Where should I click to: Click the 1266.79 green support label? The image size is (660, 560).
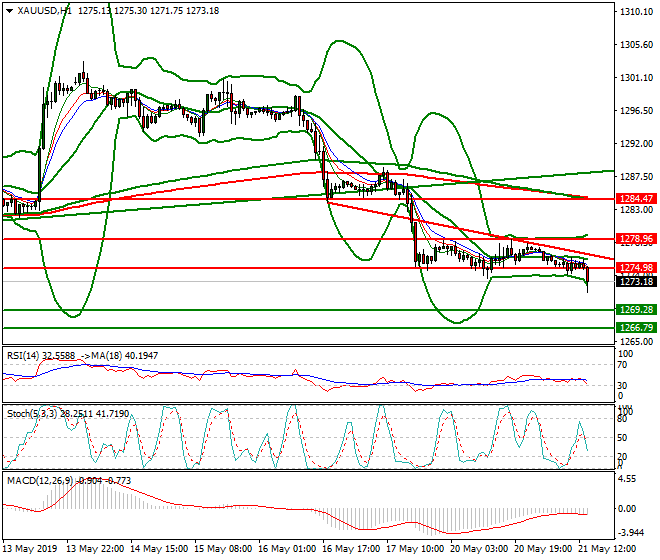click(x=636, y=327)
